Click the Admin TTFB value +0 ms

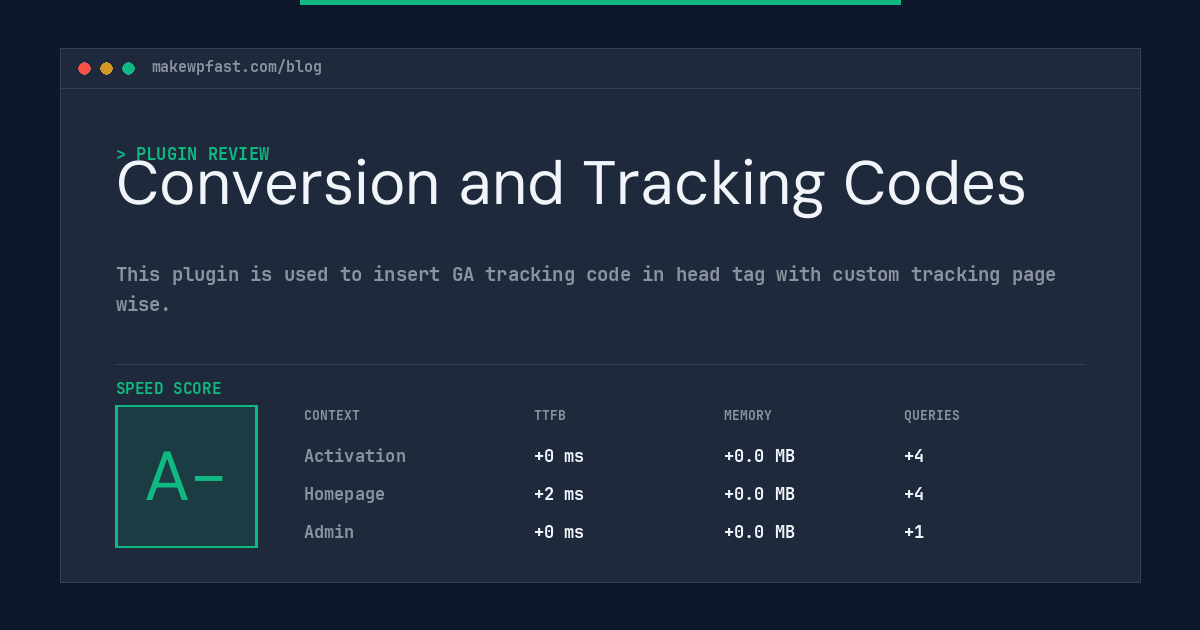[x=559, y=532]
